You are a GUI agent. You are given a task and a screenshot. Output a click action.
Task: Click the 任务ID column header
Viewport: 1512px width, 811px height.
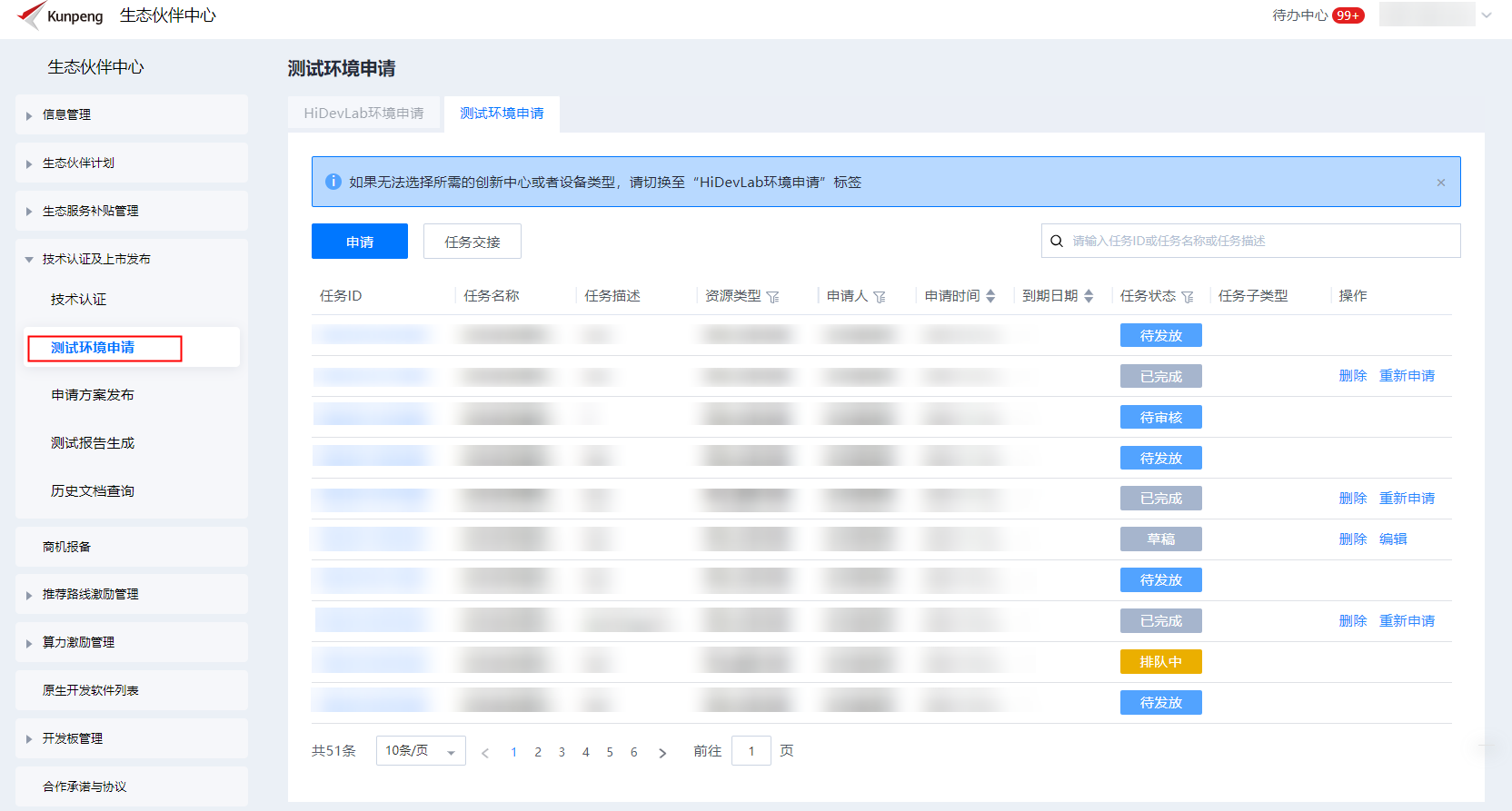click(x=341, y=296)
